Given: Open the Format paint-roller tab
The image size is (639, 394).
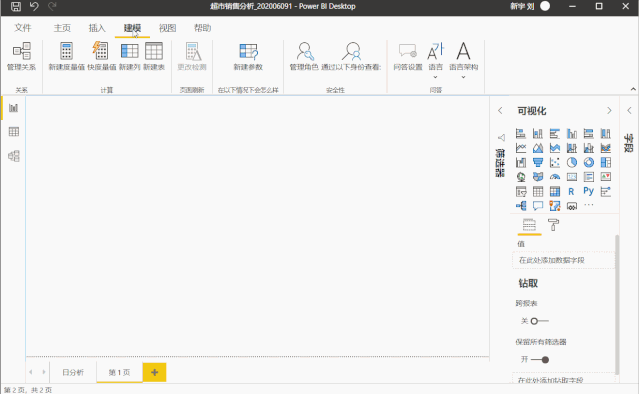Looking at the screenshot, I should 553,225.
